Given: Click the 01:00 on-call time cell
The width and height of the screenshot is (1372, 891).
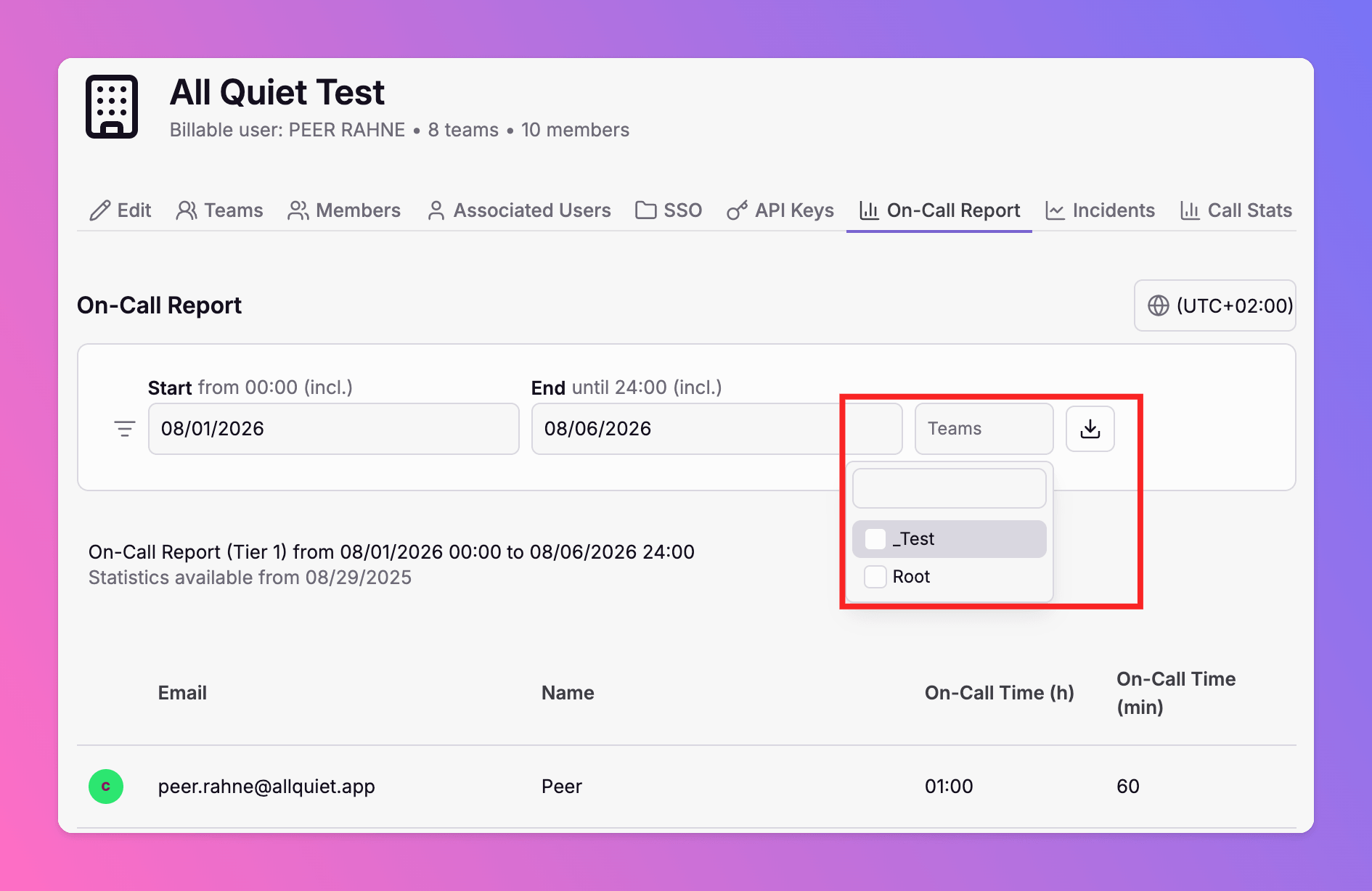Looking at the screenshot, I should (x=949, y=787).
